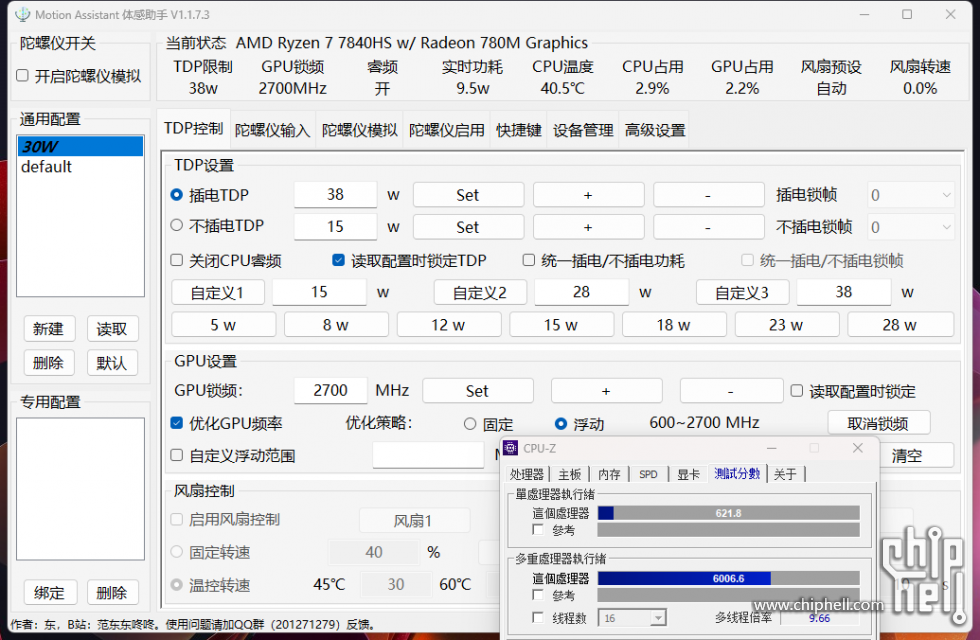Set TDP to 12 w preset
This screenshot has width=980, height=640.
[448, 325]
